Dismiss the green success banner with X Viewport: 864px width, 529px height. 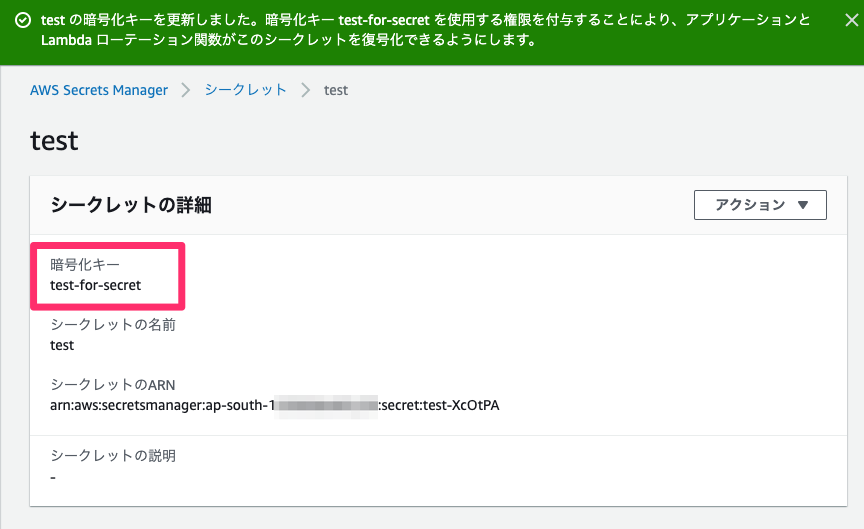click(851, 20)
